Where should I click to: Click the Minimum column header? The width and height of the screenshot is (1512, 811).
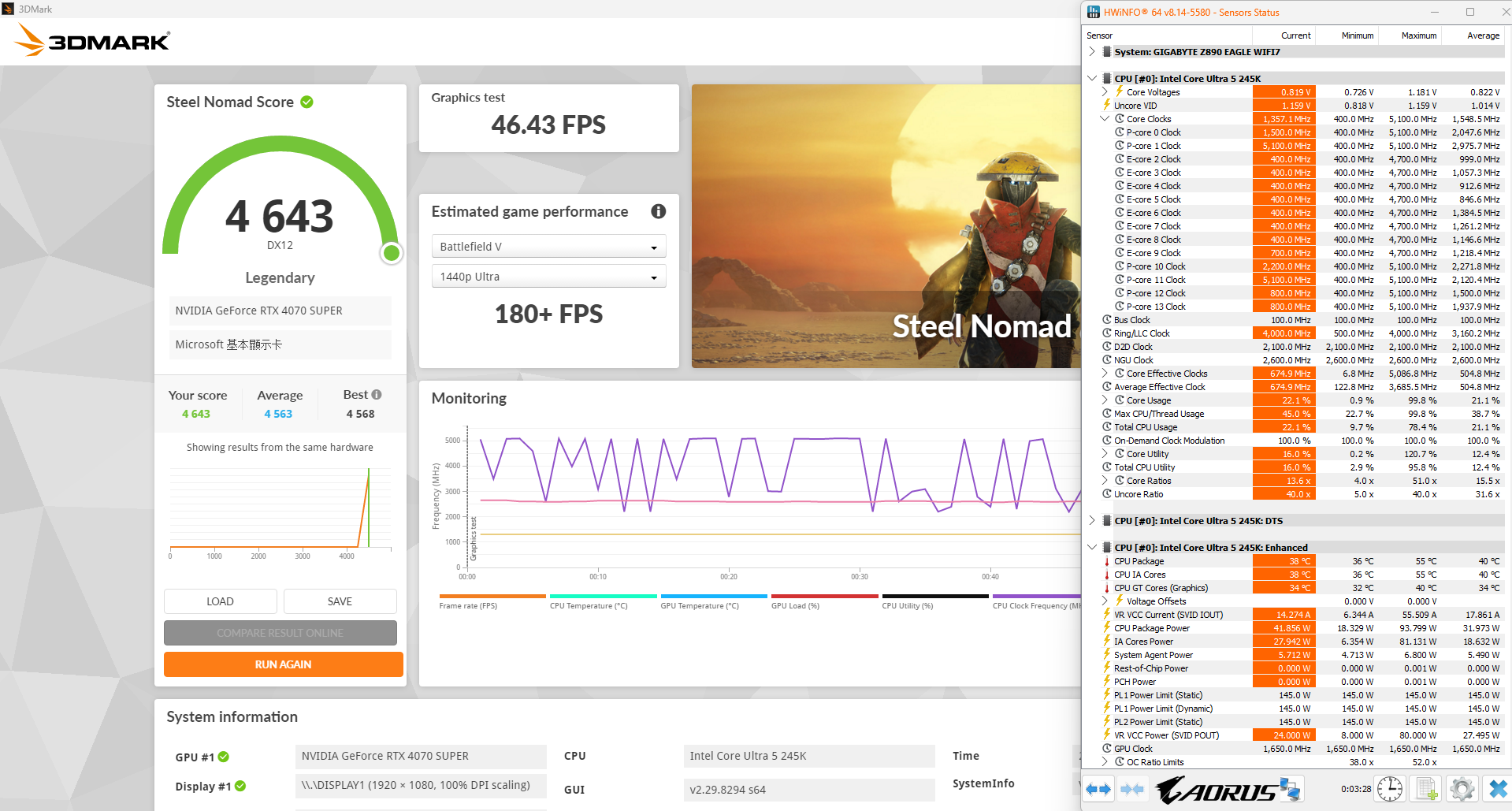coord(1346,35)
